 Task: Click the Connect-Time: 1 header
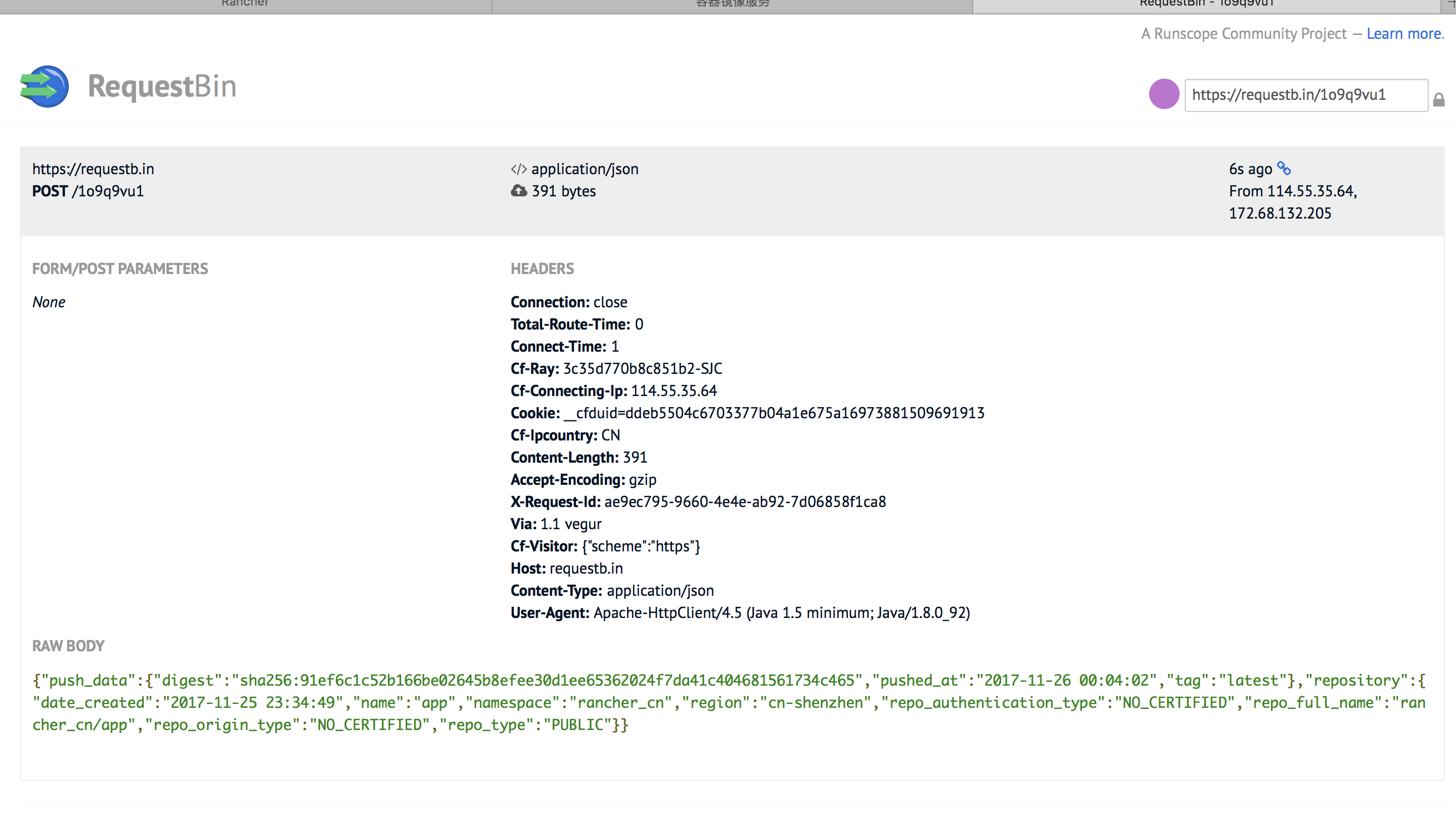pyautogui.click(x=565, y=346)
